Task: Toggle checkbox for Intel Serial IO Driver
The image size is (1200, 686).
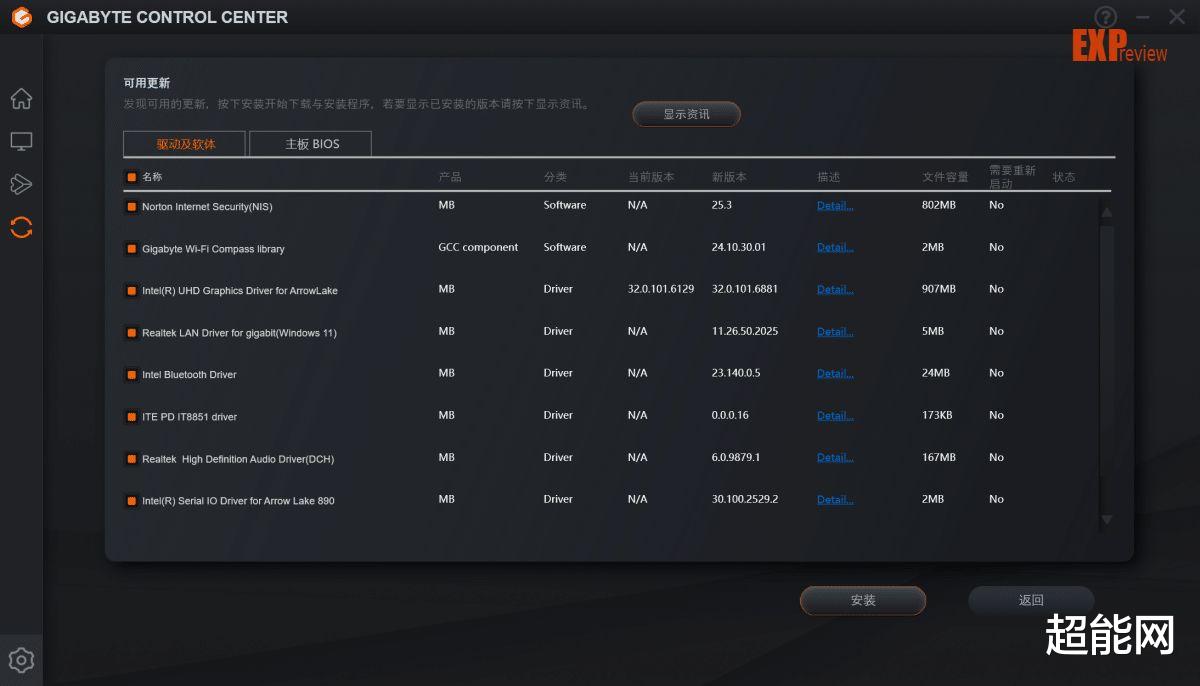Action: coord(131,501)
